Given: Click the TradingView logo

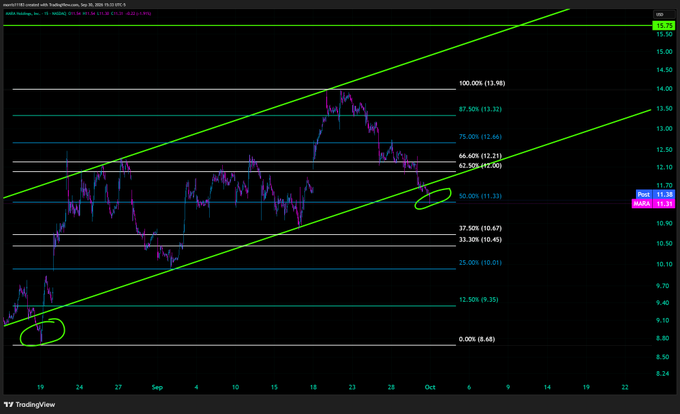Looking at the screenshot, I should click(29, 404).
